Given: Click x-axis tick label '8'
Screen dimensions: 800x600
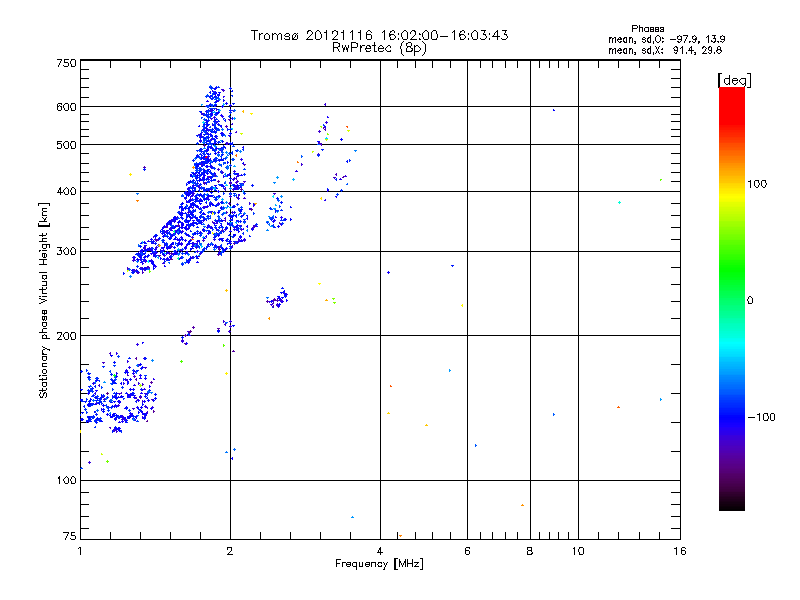Looking at the screenshot, I should [530, 551].
